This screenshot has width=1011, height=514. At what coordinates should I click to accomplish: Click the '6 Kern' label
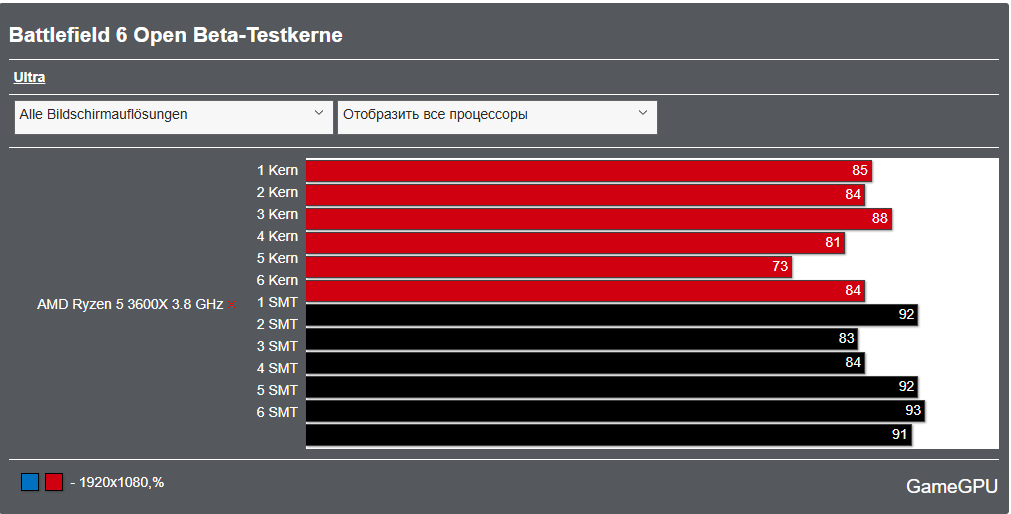click(x=277, y=281)
